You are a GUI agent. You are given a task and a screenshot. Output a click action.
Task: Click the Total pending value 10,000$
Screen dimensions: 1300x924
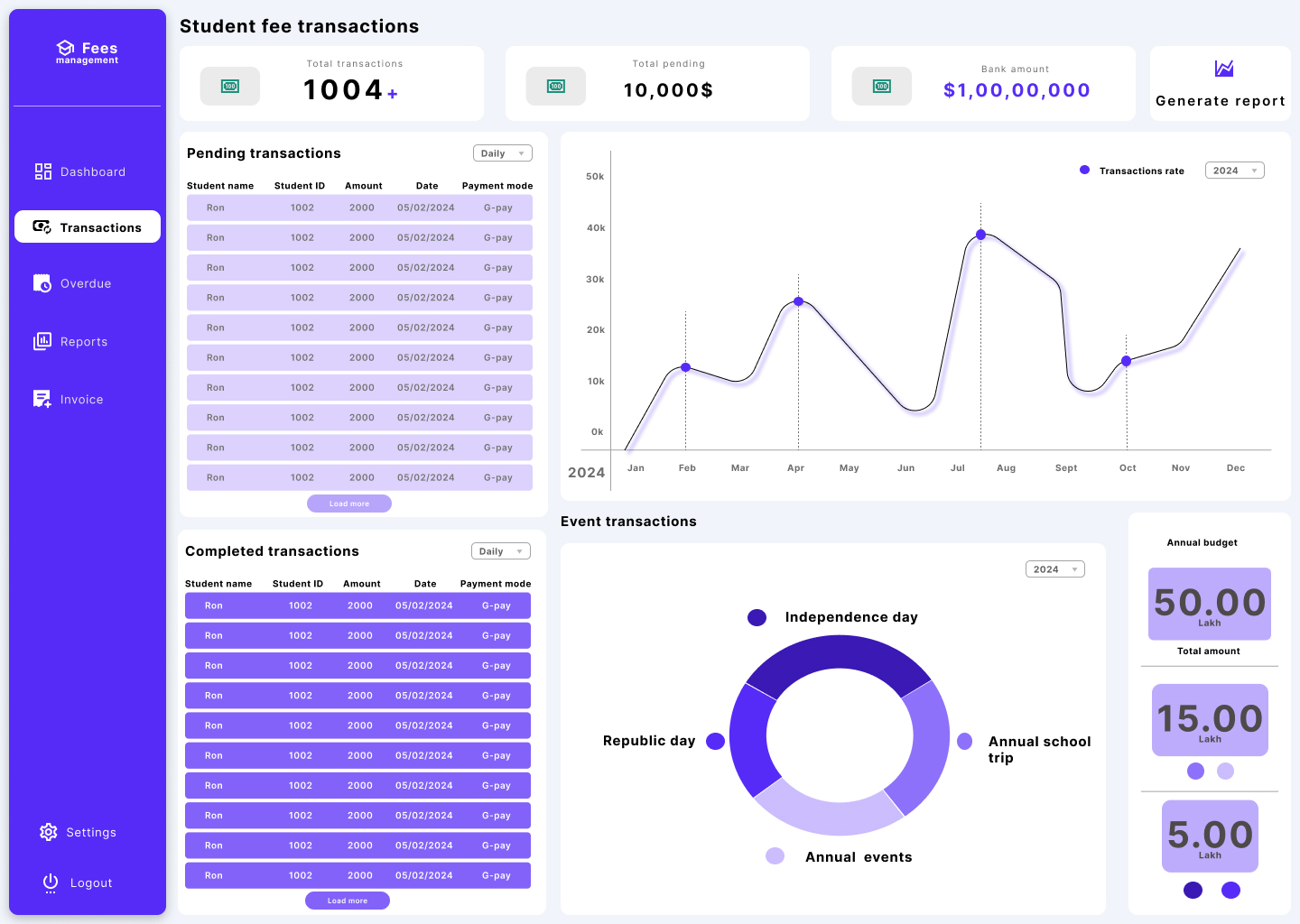pos(668,90)
